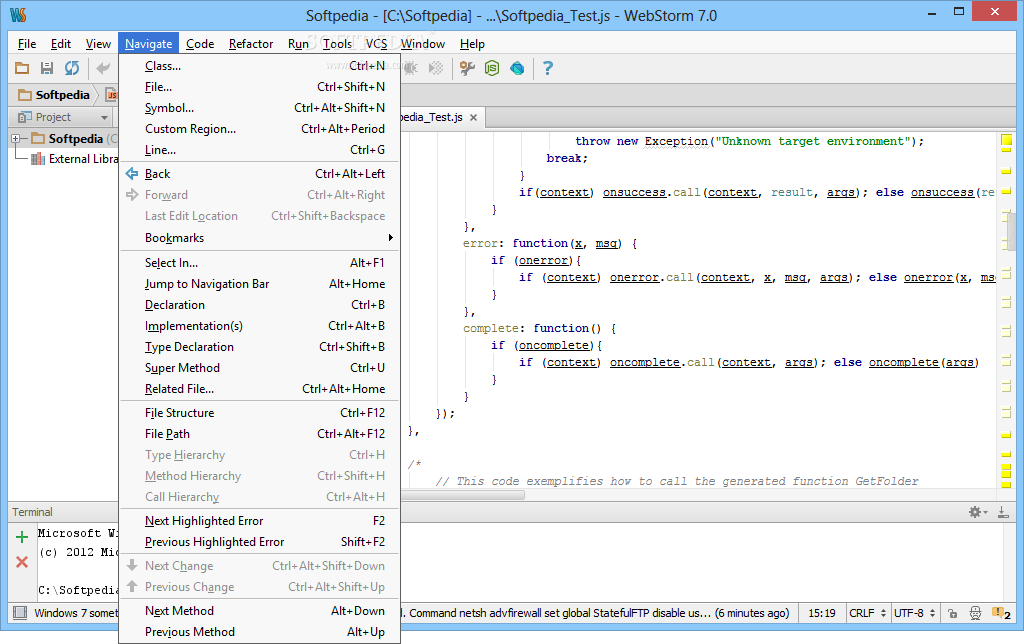This screenshot has width=1024, height=644.
Task: Click the horizontal scrollbar under the editor
Action: [462, 495]
